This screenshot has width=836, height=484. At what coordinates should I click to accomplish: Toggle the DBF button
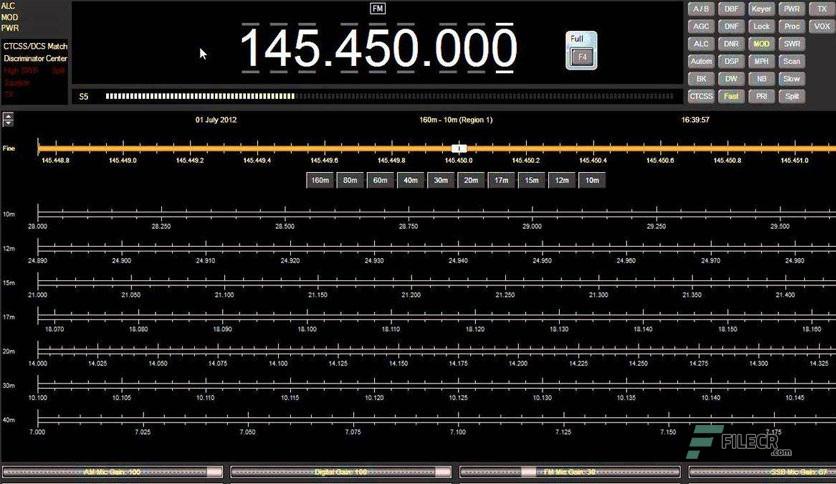point(731,9)
